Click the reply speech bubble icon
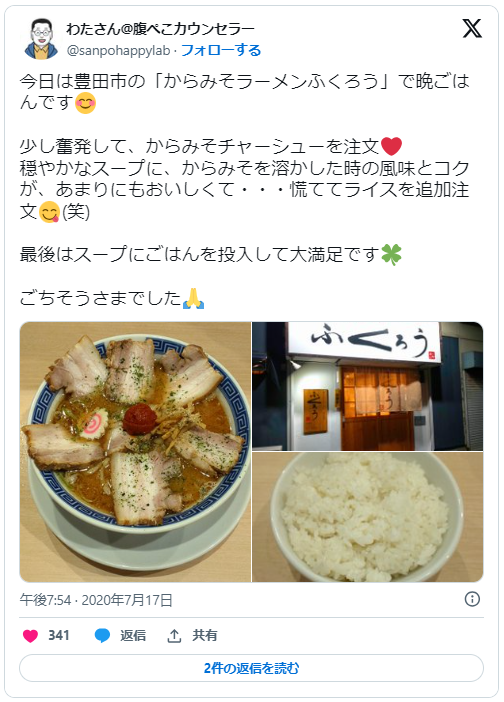The height and width of the screenshot is (702, 504). pyautogui.click(x=103, y=635)
